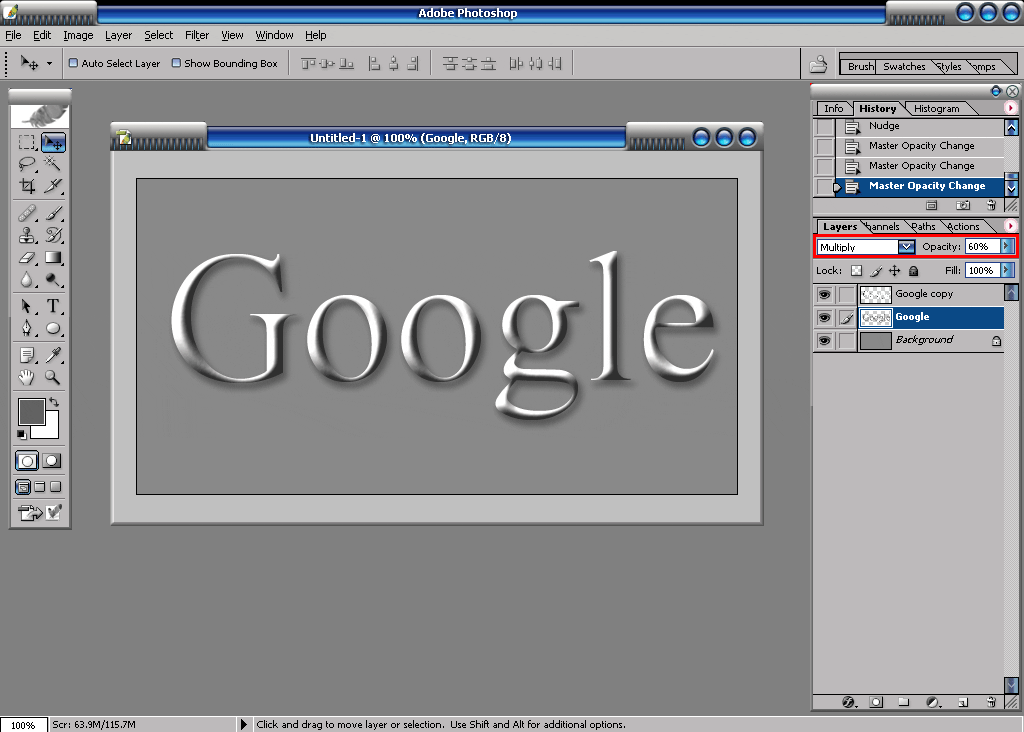
Task: Open the Multiply blend mode dropdown
Action: pos(906,247)
